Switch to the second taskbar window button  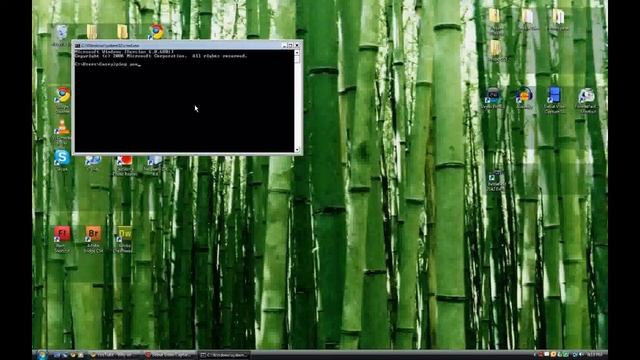tap(170, 355)
